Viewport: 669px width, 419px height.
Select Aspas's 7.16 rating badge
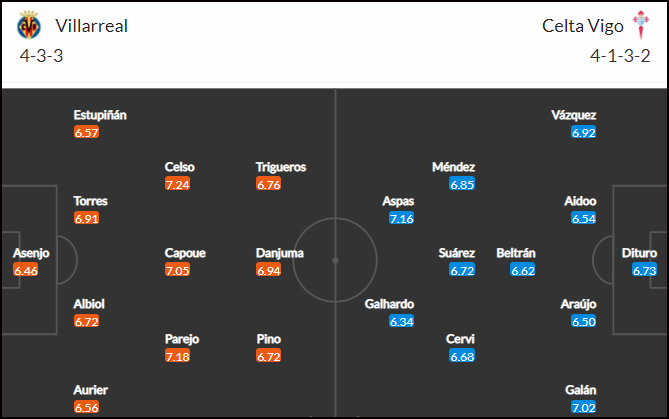point(401,218)
